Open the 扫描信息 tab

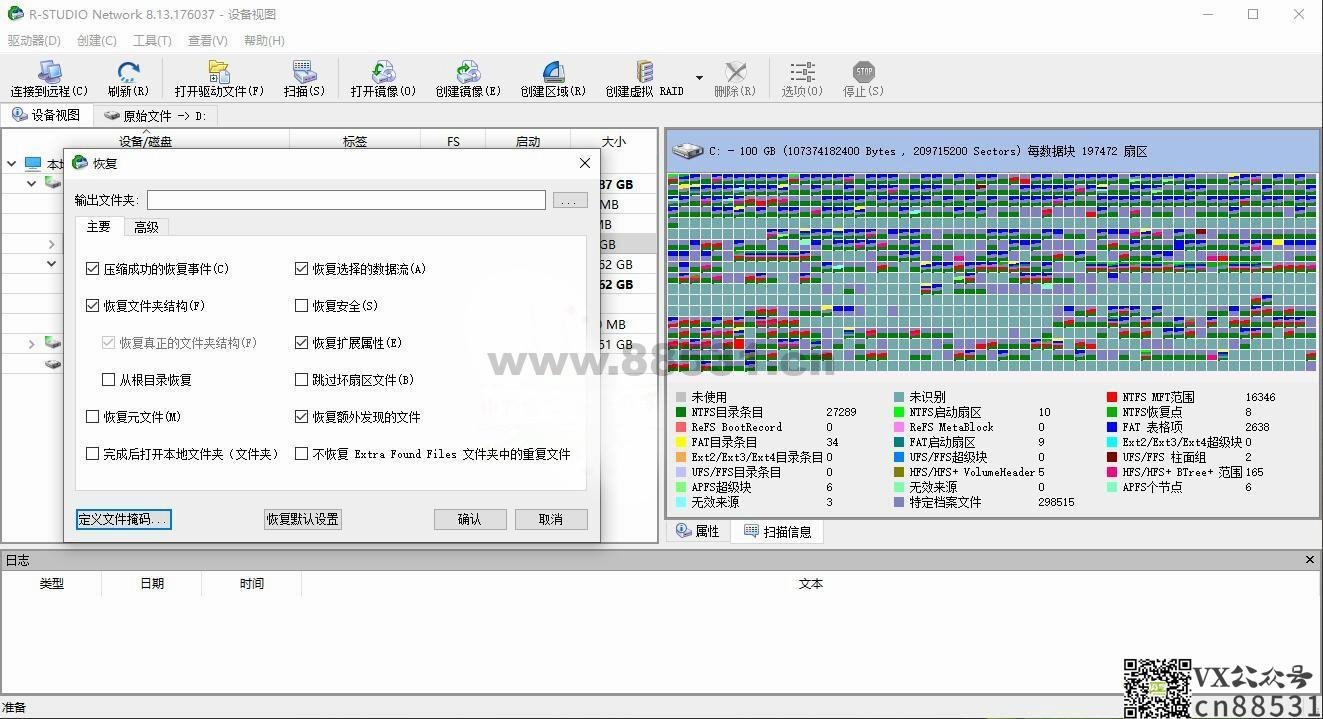click(x=777, y=532)
